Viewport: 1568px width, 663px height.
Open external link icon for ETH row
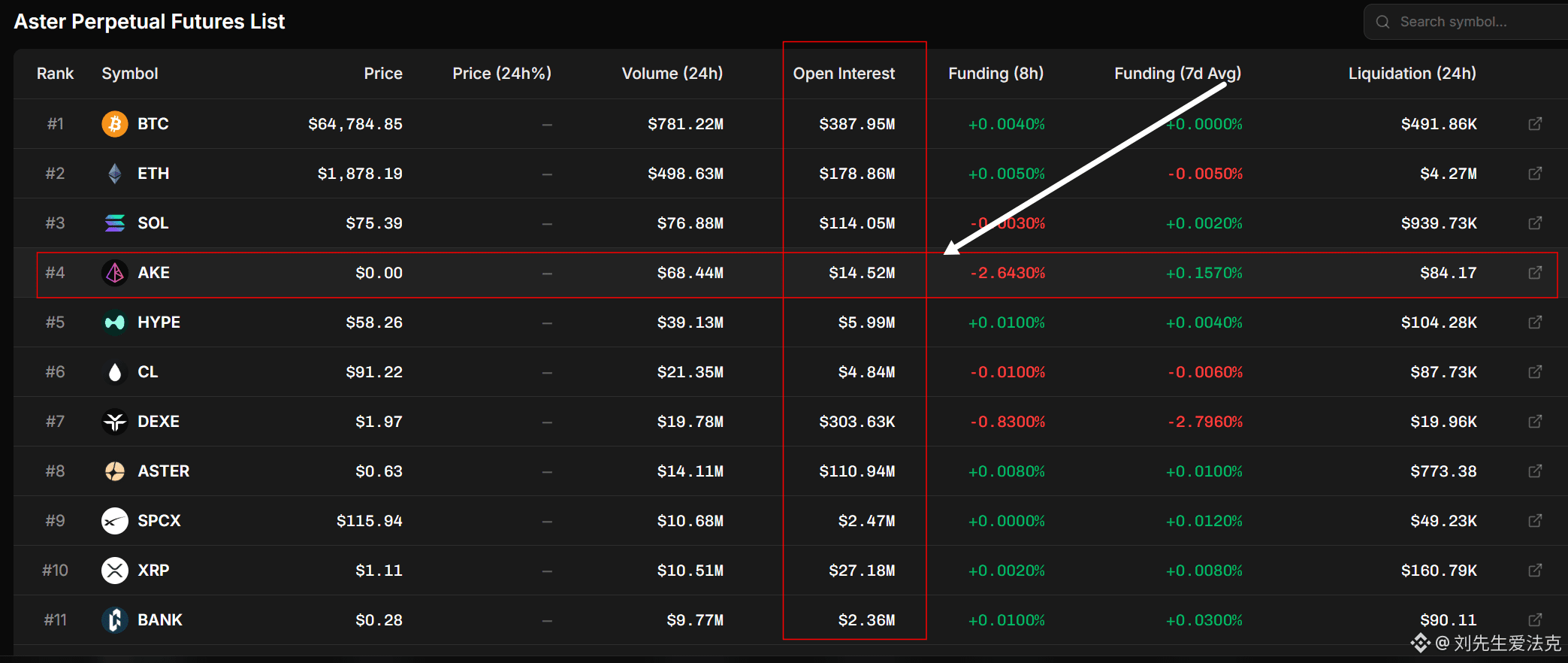(x=1535, y=173)
